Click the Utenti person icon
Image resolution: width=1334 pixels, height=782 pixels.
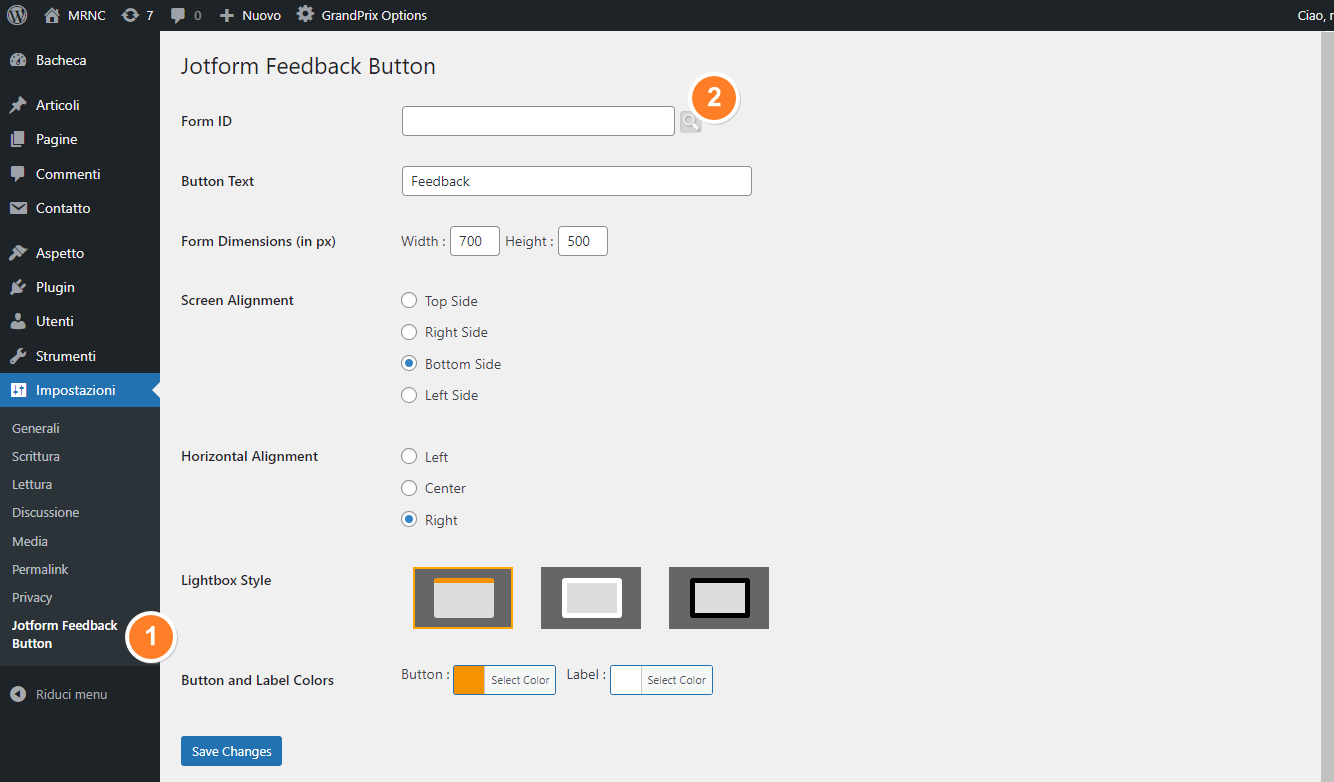(18, 321)
